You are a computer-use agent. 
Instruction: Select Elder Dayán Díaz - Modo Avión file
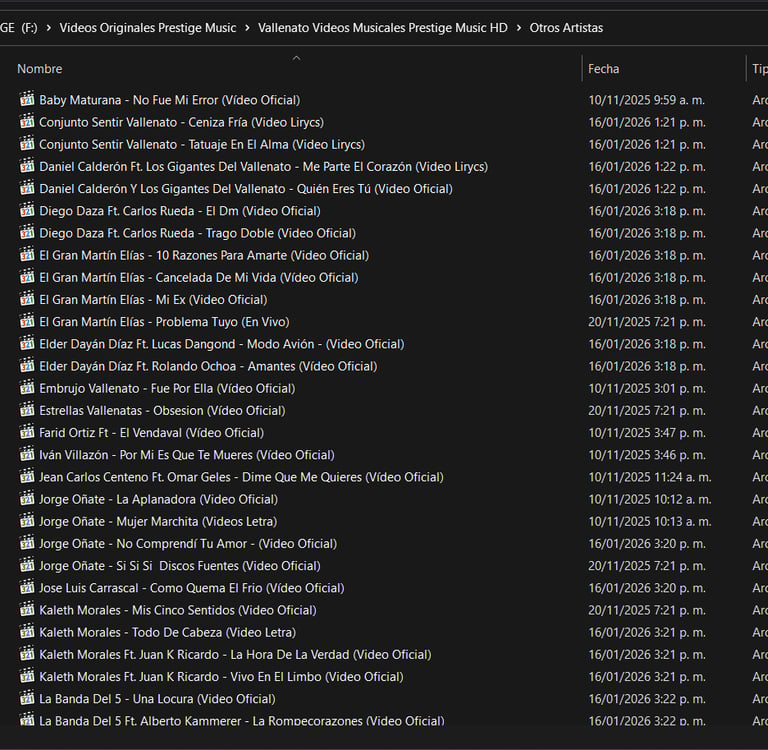222,344
